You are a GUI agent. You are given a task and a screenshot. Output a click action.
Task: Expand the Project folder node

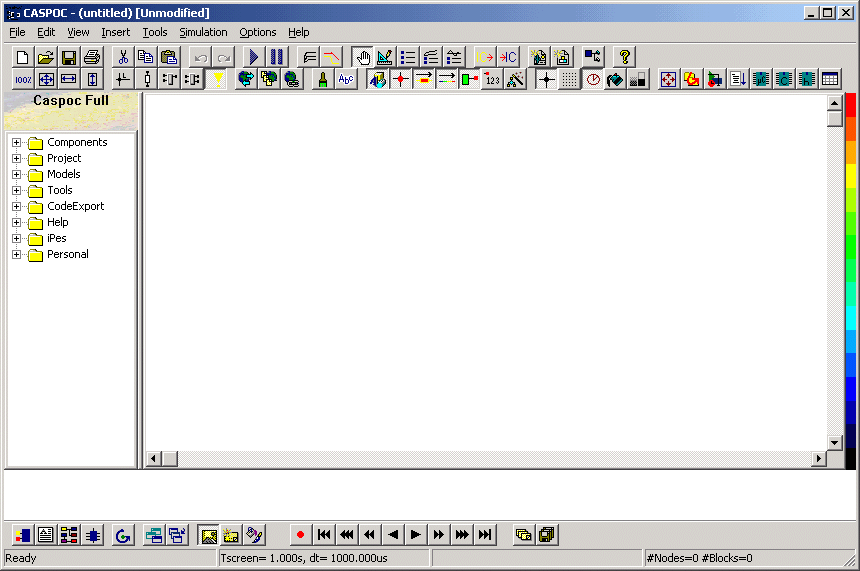tap(16, 159)
